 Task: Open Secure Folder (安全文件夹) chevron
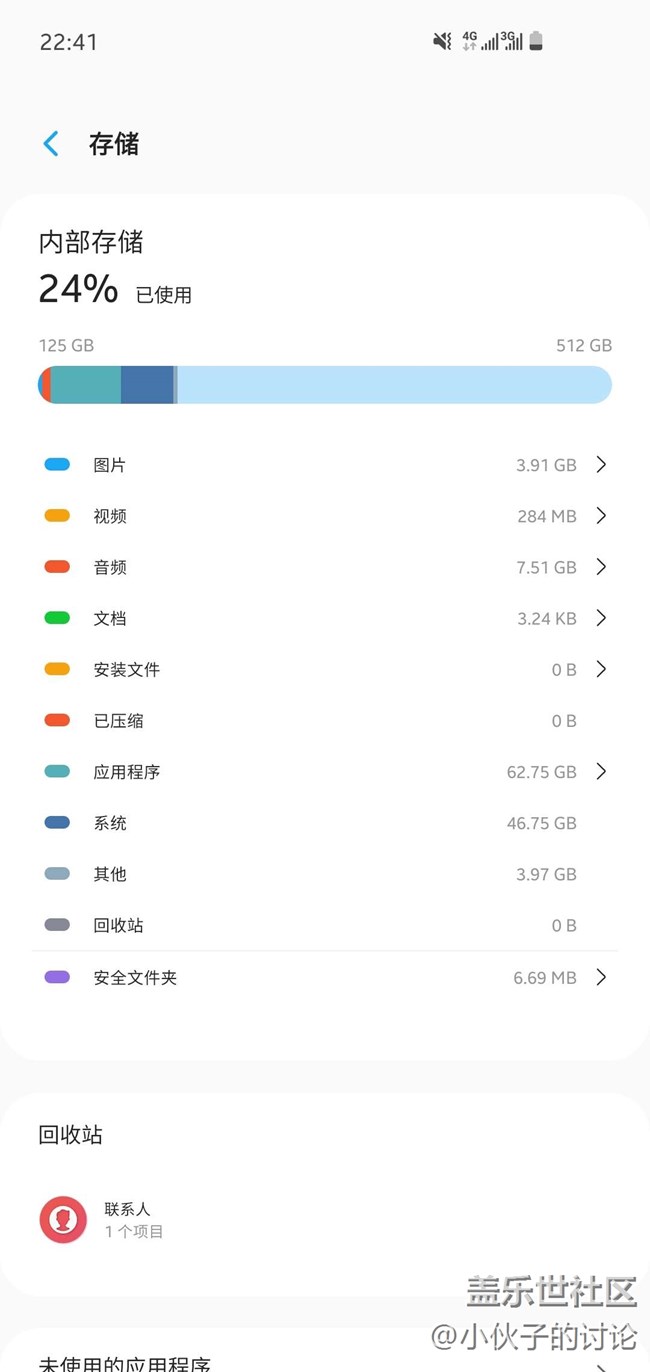tap(601, 977)
